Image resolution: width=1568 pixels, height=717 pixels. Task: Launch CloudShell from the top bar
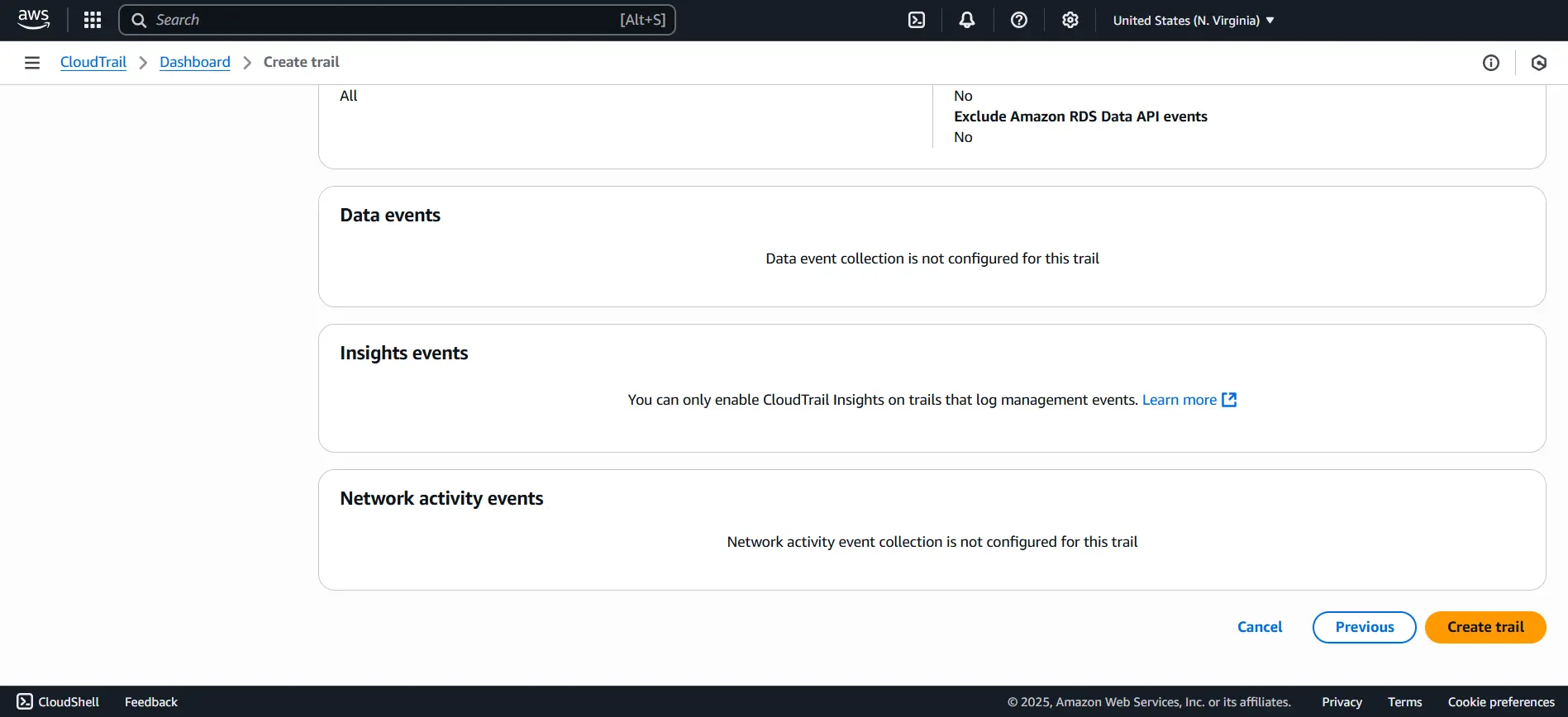click(x=917, y=20)
